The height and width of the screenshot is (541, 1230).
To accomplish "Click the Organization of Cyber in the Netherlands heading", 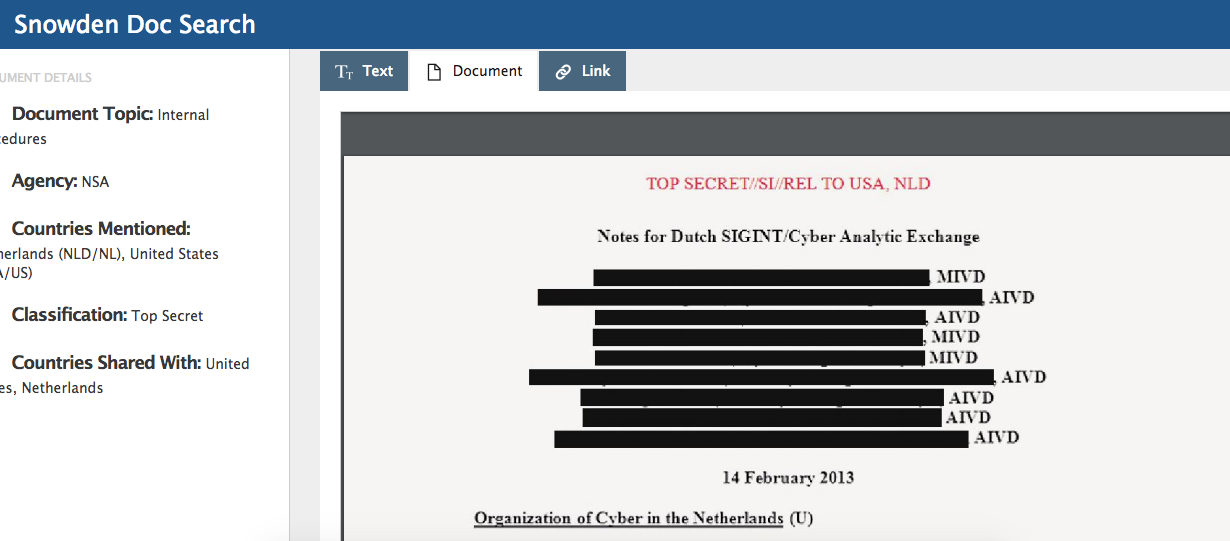I will [628, 518].
